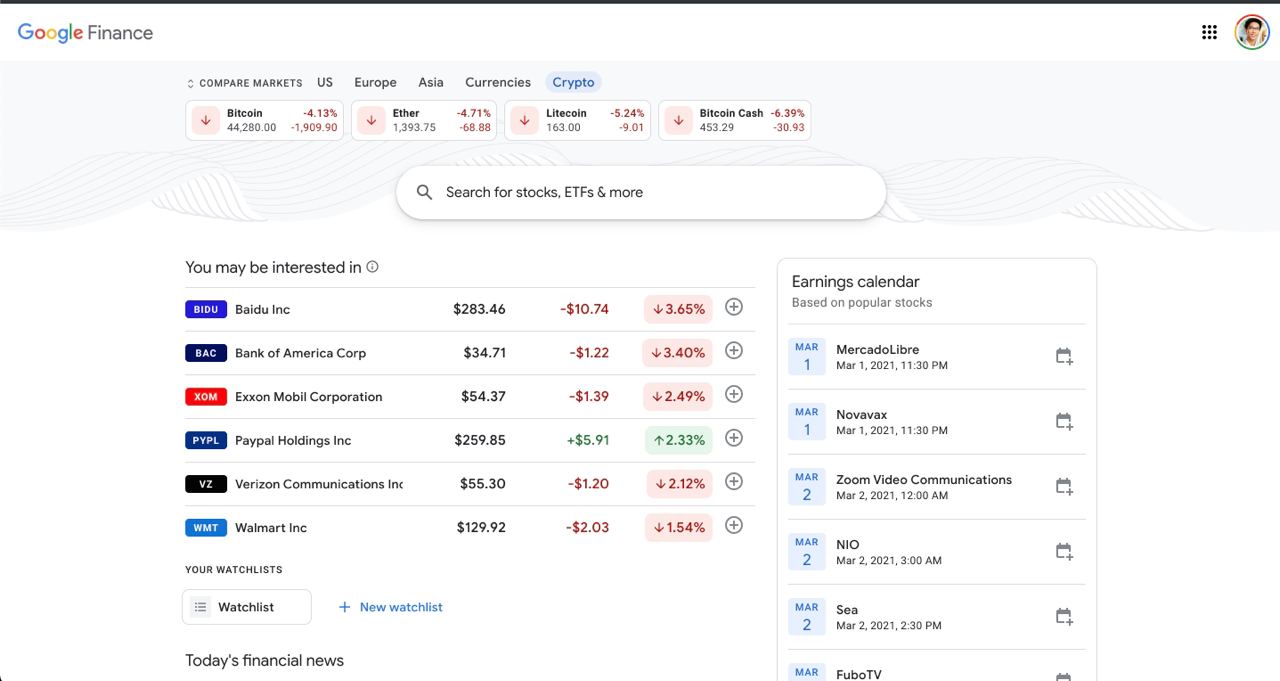Viewport: 1280px width, 681px height.
Task: Click the Litecoin down-arrow icon
Action: 525,120
